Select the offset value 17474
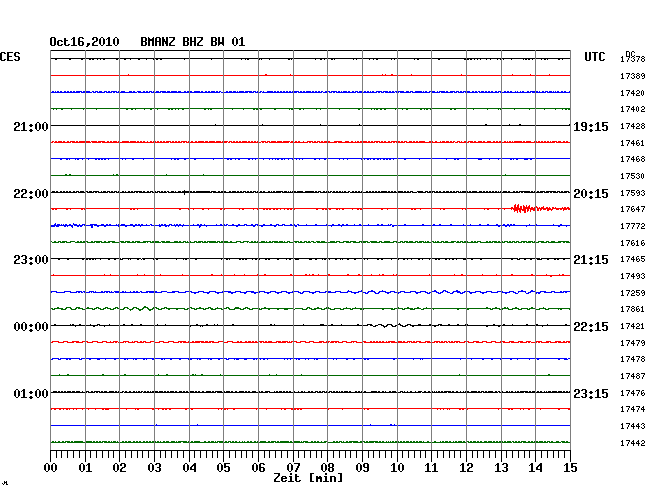650x494 pixels. pyautogui.click(x=633, y=409)
